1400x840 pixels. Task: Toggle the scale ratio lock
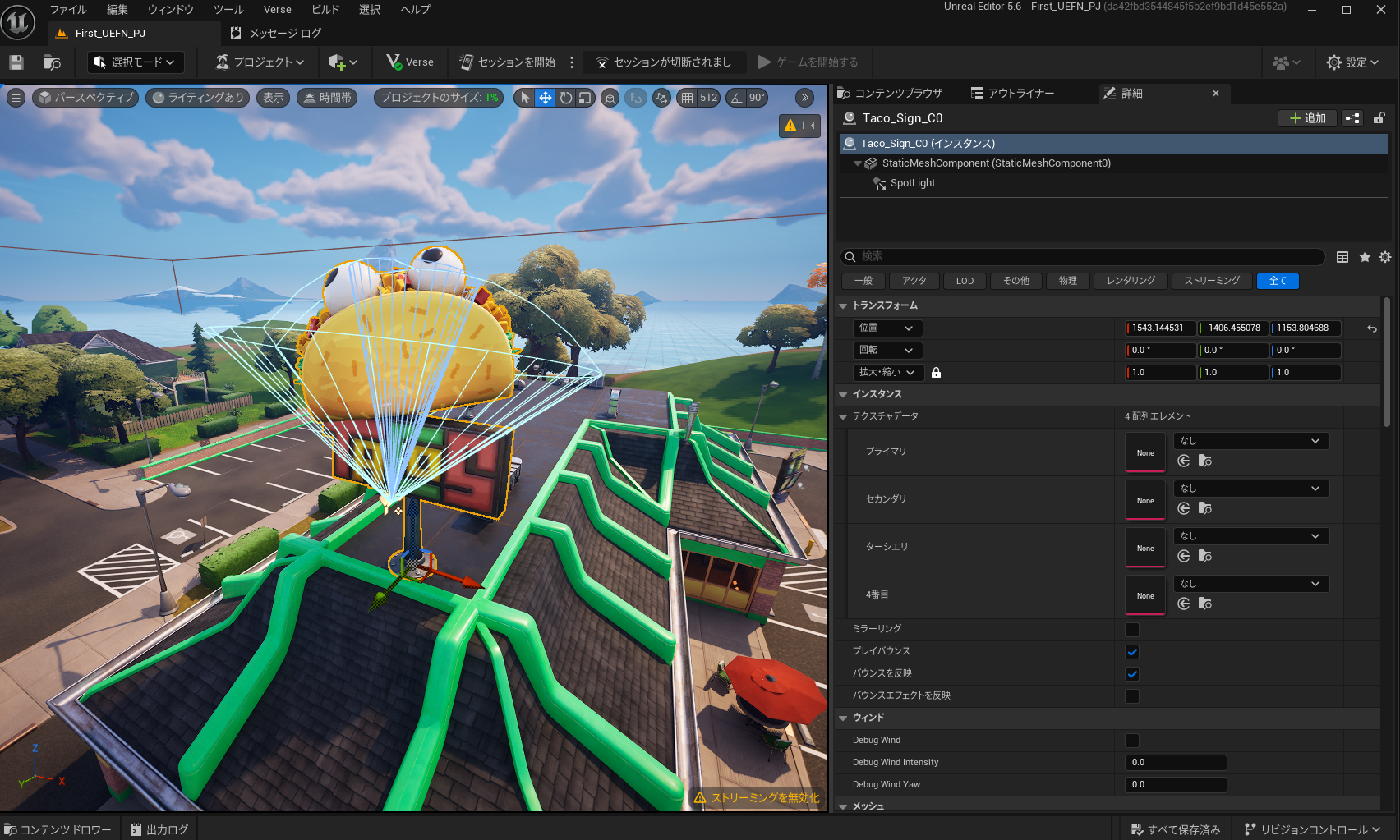coord(936,373)
